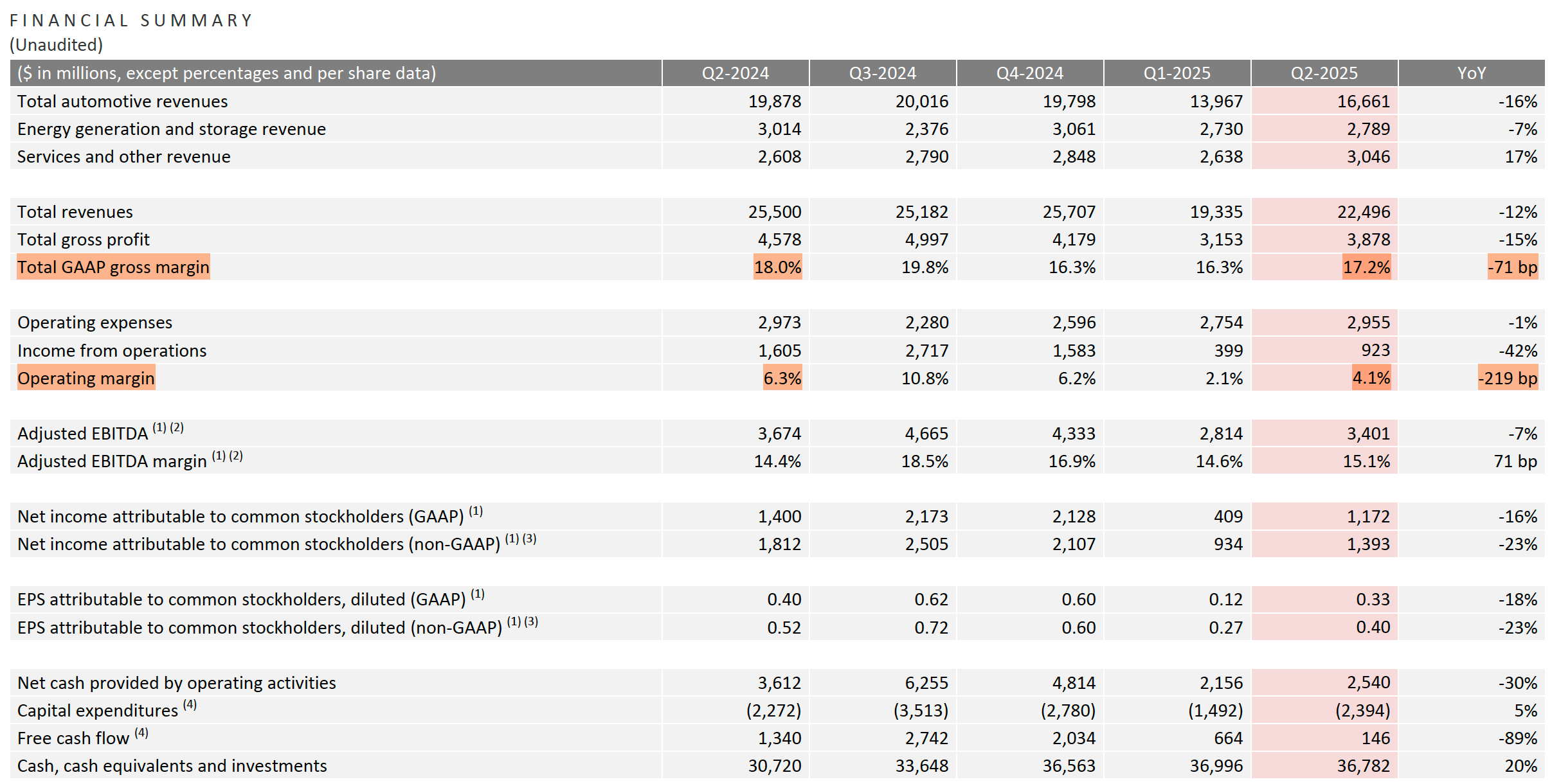
Task: Click the Adjusted EBITDA margin row label
Action: 112,461
